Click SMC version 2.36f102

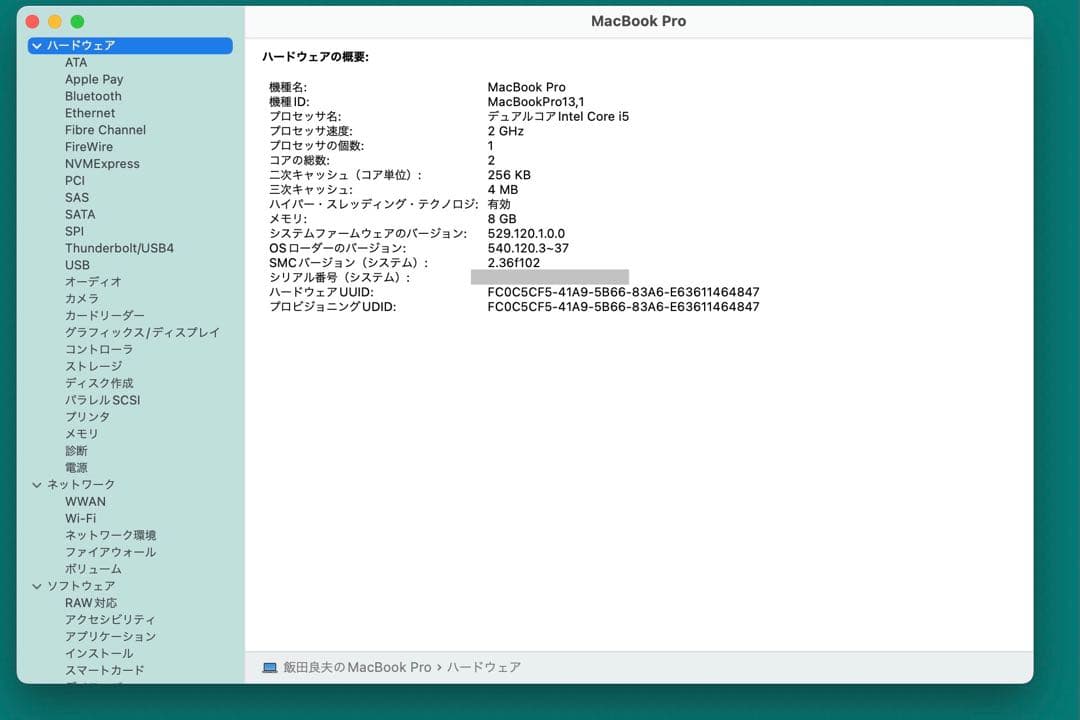pyautogui.click(x=514, y=263)
